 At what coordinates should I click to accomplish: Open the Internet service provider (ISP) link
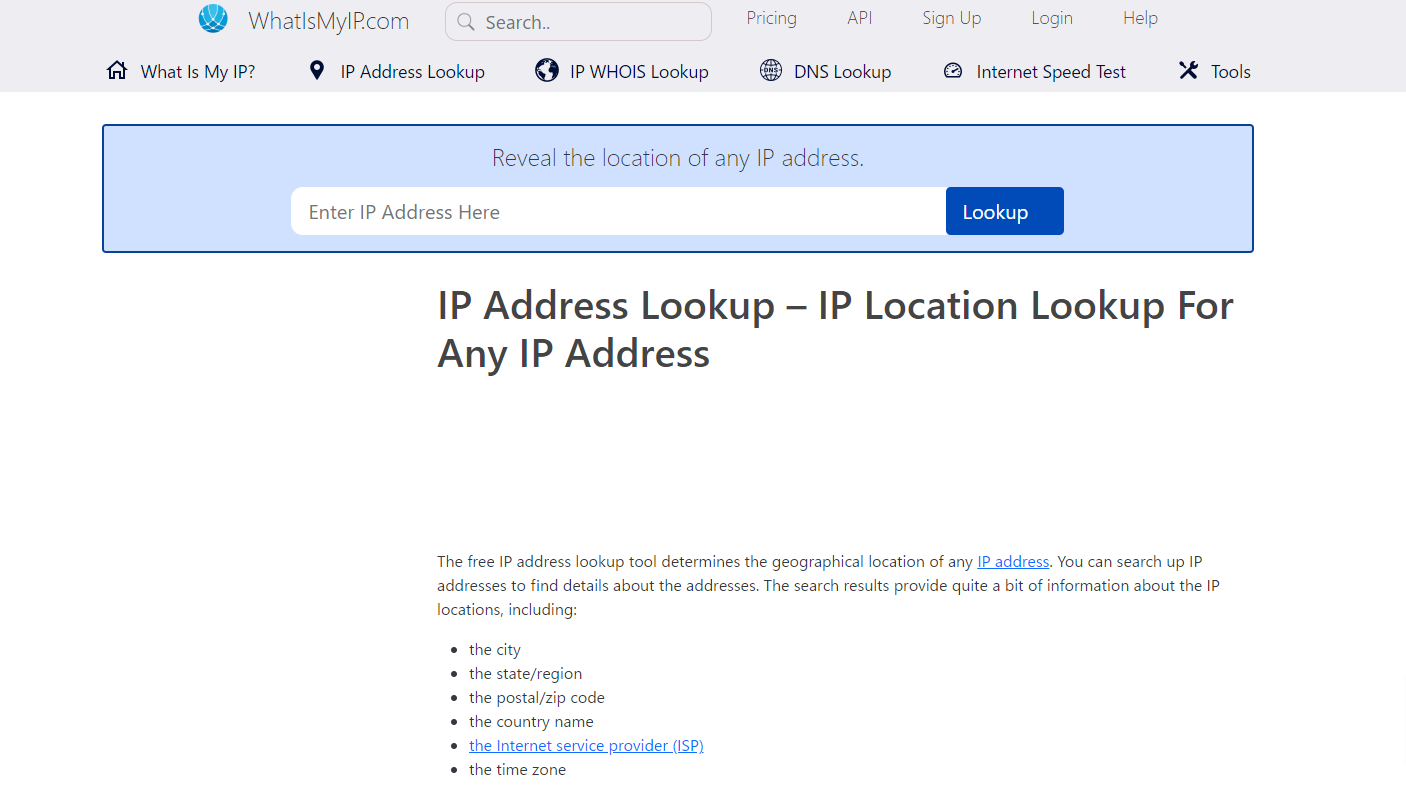586,746
